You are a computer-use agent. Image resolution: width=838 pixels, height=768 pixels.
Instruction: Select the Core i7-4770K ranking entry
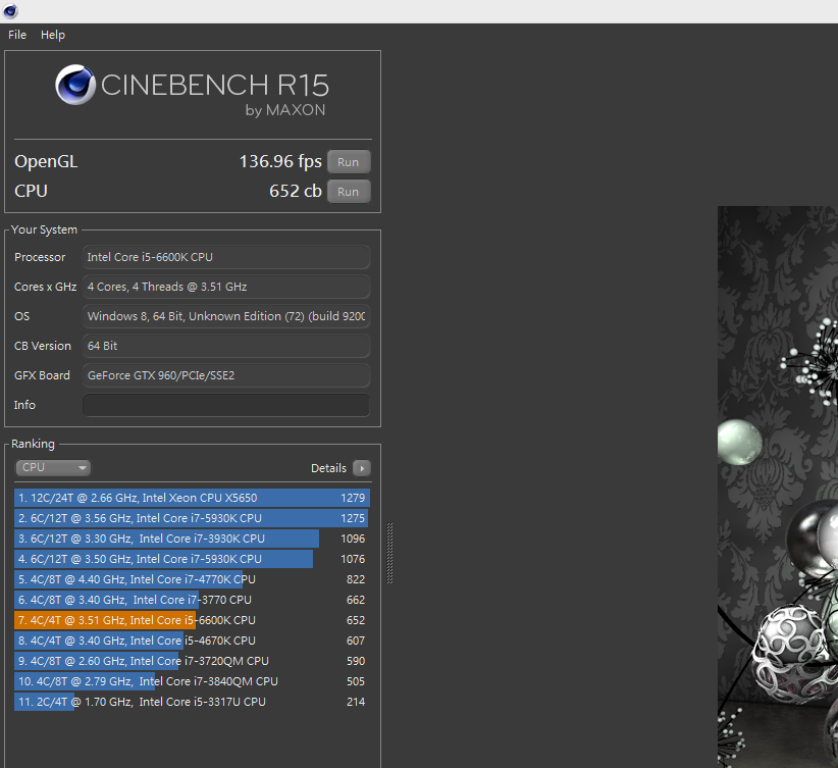click(x=192, y=579)
